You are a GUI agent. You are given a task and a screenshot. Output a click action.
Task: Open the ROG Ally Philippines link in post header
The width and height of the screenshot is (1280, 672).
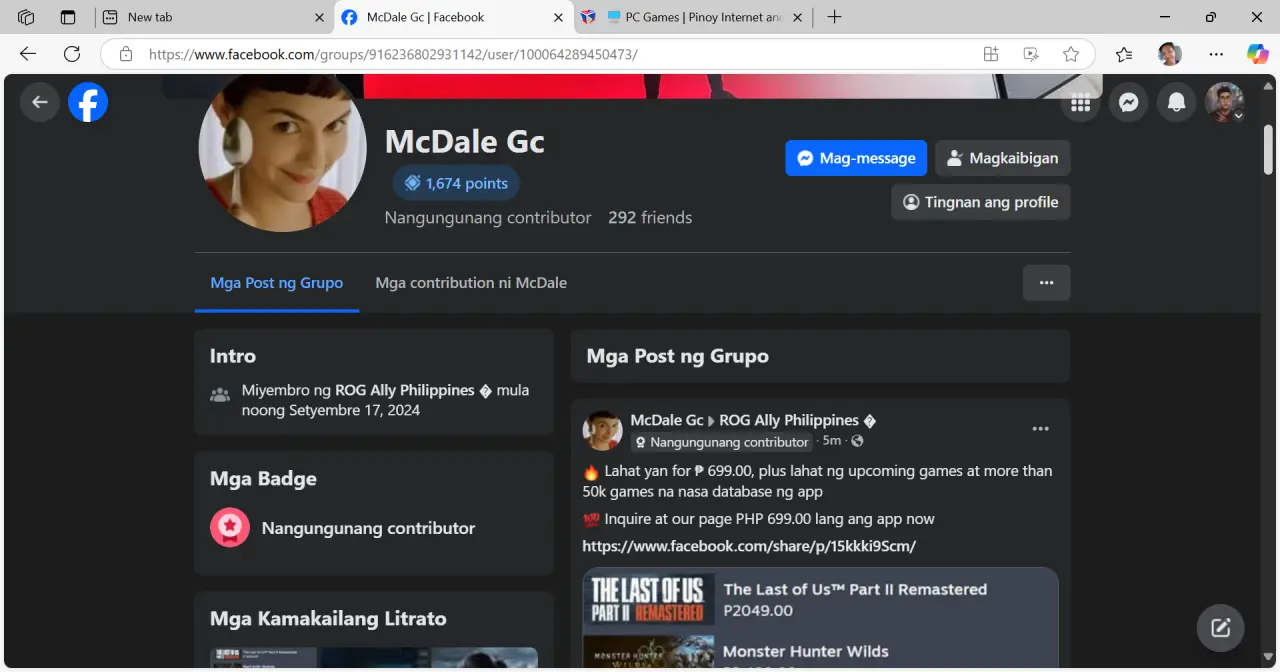coord(797,420)
